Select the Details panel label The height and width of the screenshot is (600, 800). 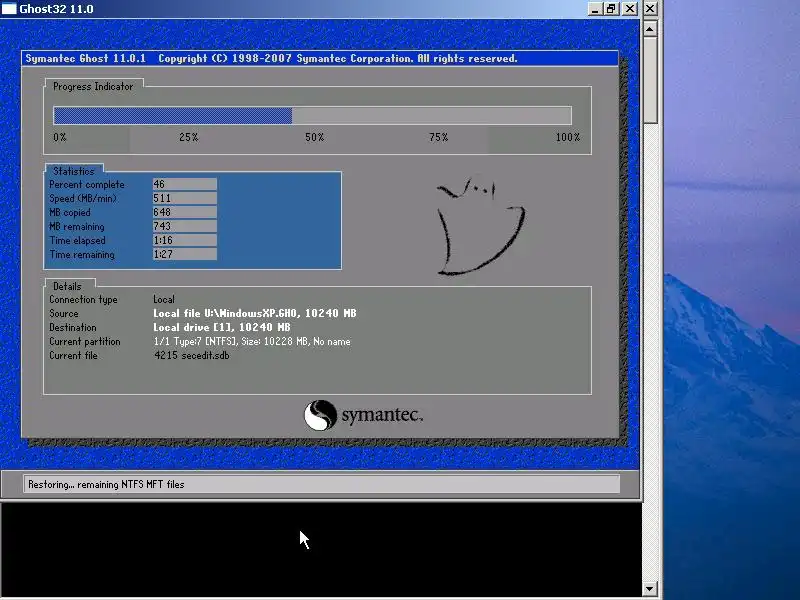pyautogui.click(x=67, y=286)
